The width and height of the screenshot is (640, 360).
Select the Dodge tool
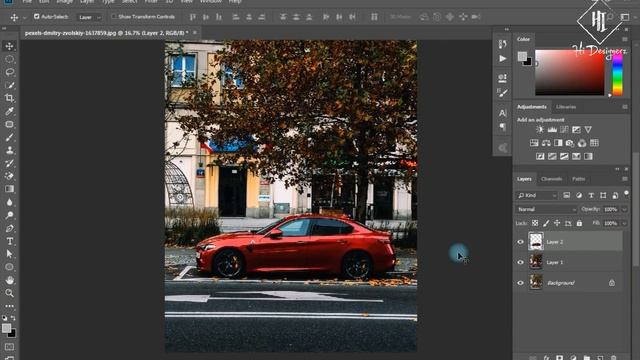[x=9, y=215]
